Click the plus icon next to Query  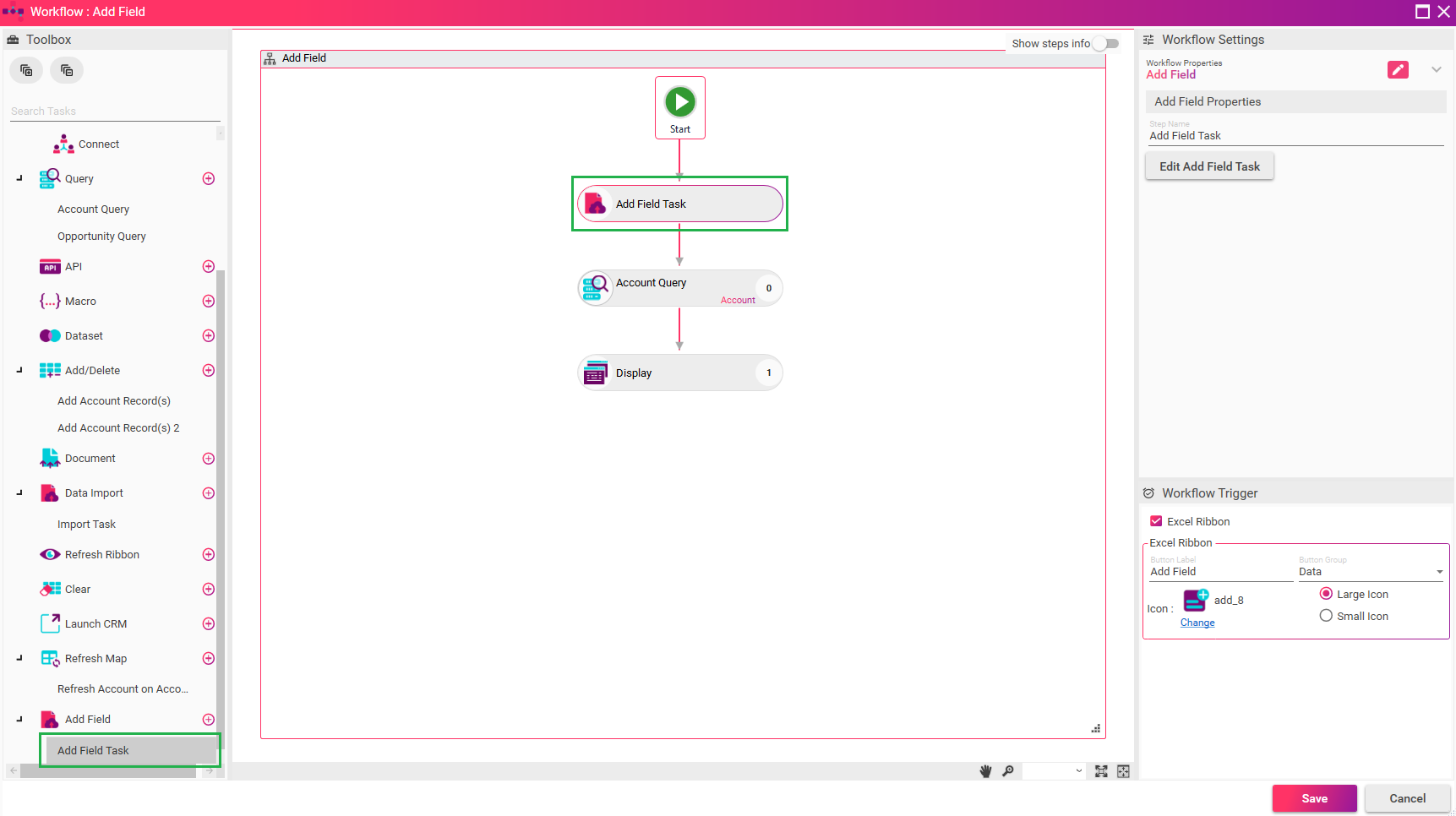point(209,179)
